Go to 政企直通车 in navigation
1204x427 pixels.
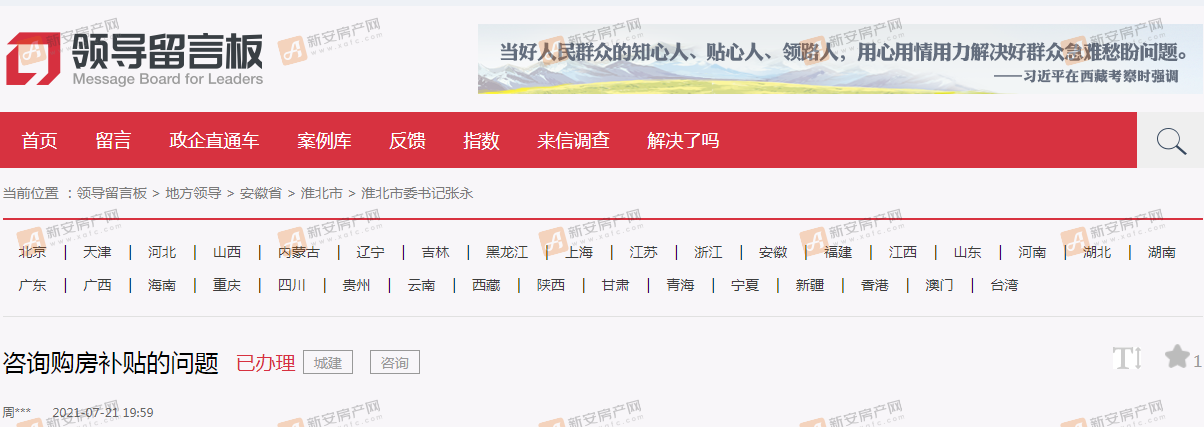click(x=214, y=141)
